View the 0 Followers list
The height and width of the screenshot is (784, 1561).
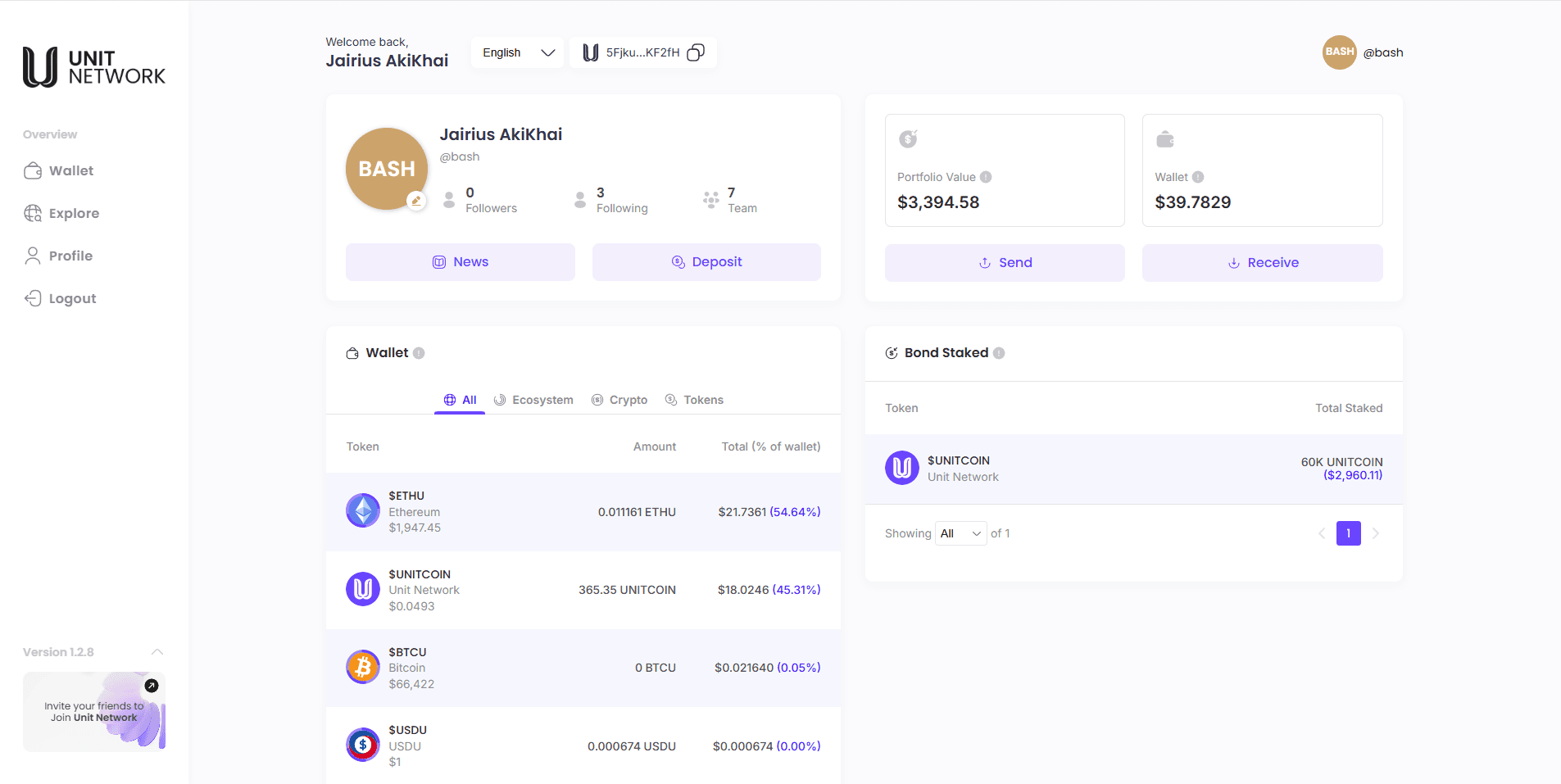pyautogui.click(x=491, y=200)
